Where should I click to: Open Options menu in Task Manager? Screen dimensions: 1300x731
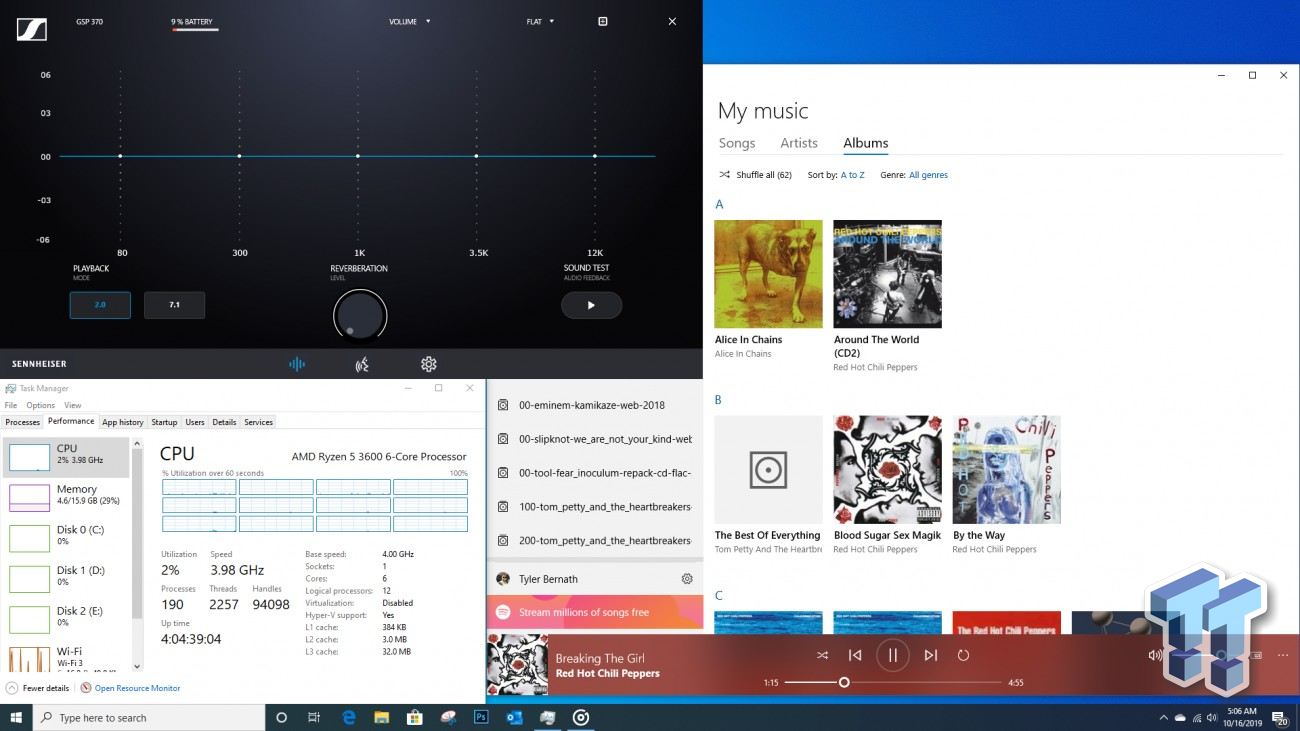click(x=41, y=405)
